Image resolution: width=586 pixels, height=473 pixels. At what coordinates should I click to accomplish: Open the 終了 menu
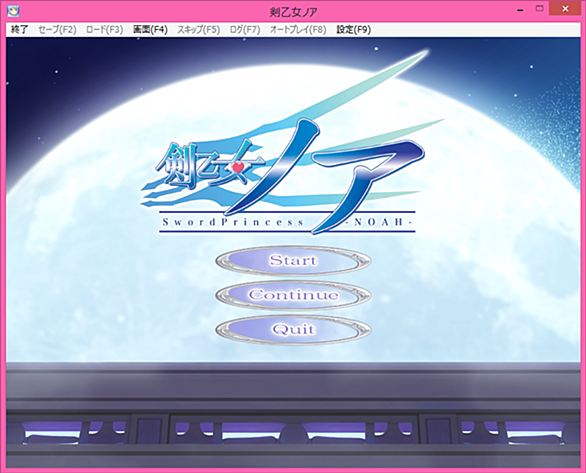[19, 30]
